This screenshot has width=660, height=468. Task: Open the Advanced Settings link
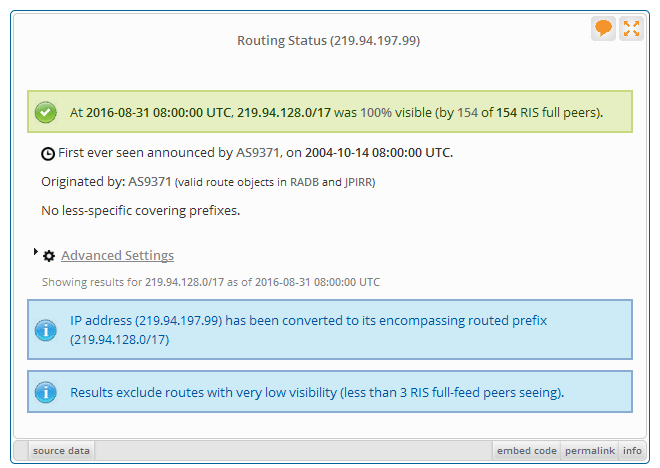pos(117,256)
